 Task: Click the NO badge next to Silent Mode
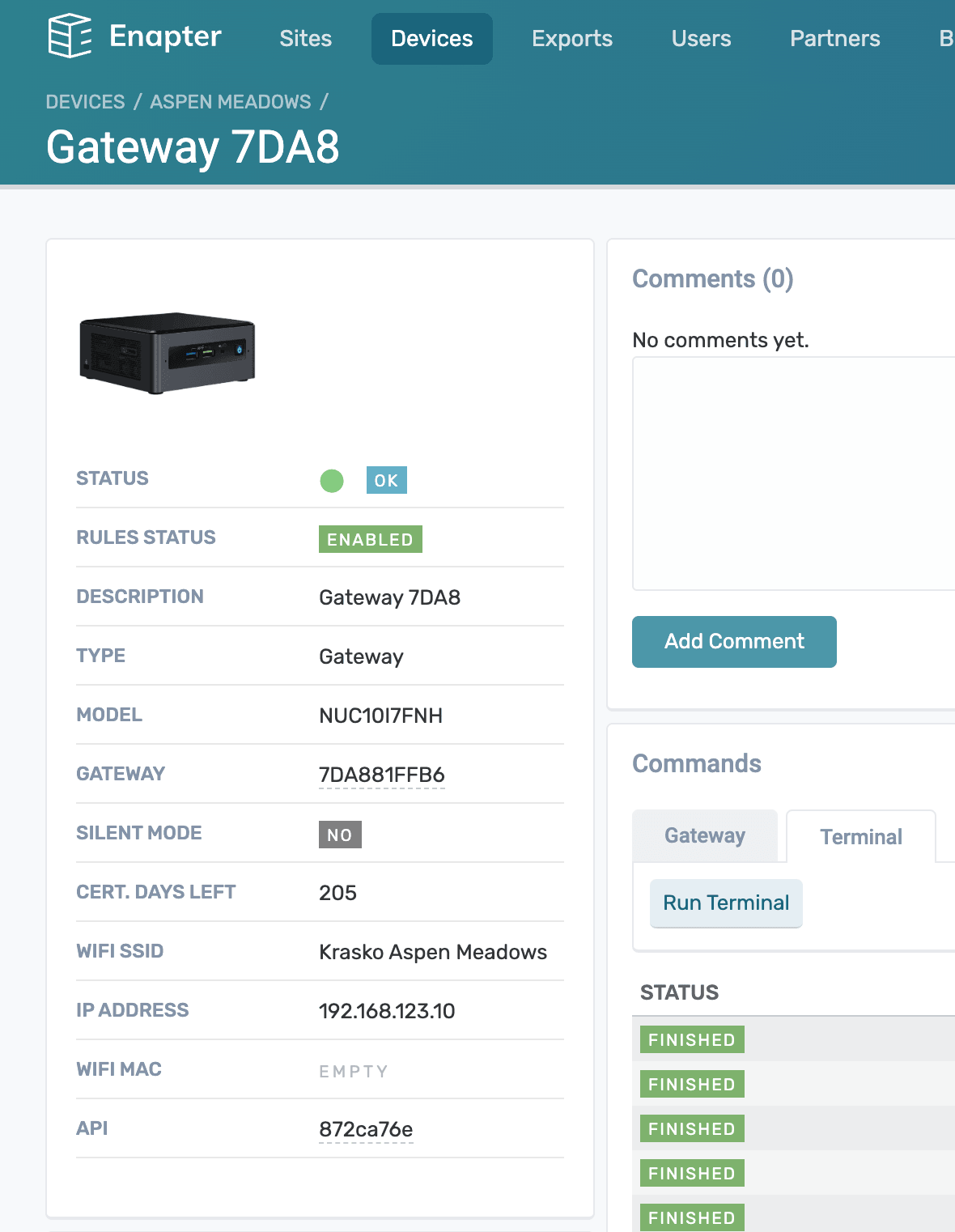point(340,835)
